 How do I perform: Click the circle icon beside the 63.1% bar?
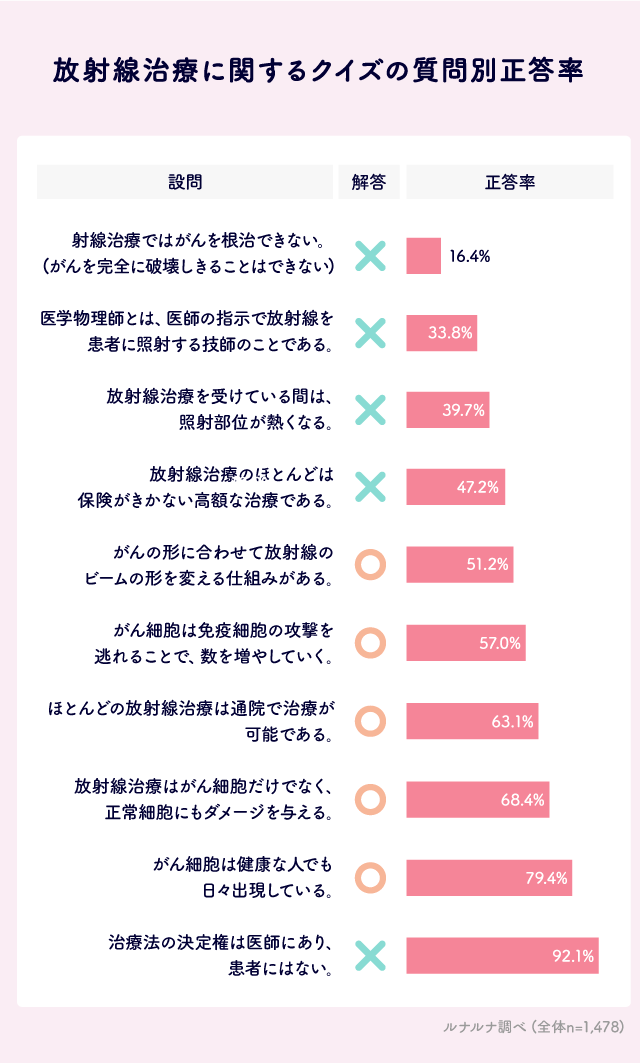click(x=370, y=720)
